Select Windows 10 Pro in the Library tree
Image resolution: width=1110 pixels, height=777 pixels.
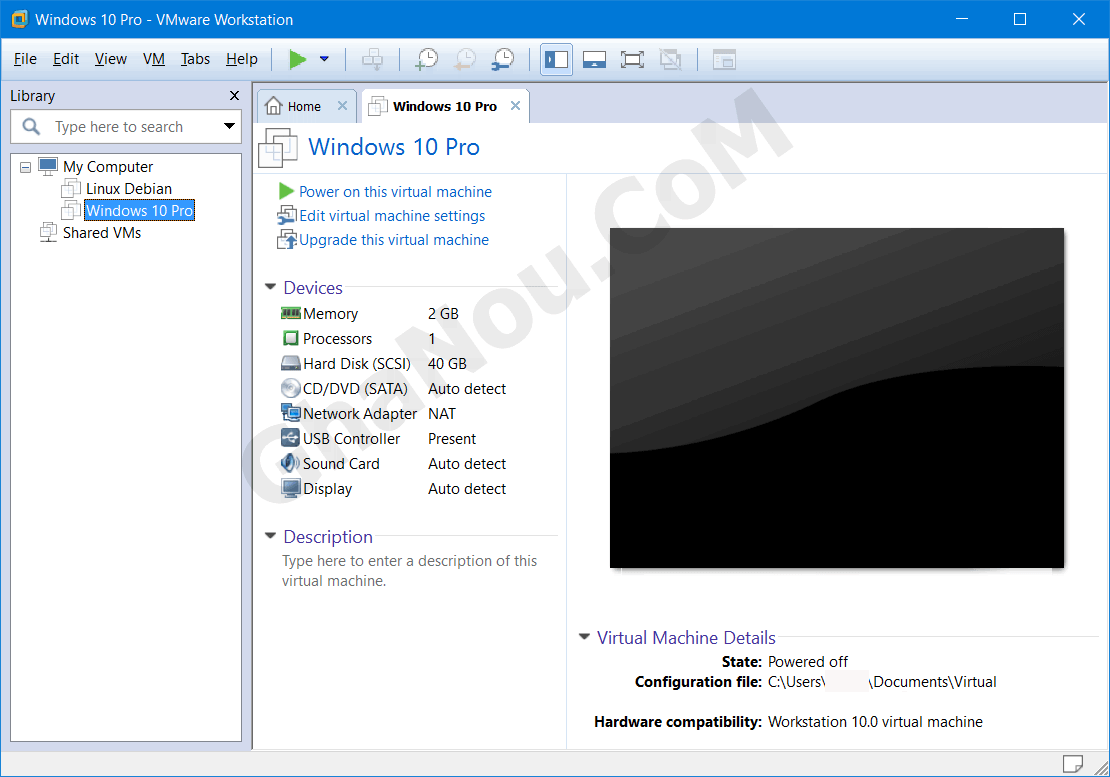click(139, 211)
